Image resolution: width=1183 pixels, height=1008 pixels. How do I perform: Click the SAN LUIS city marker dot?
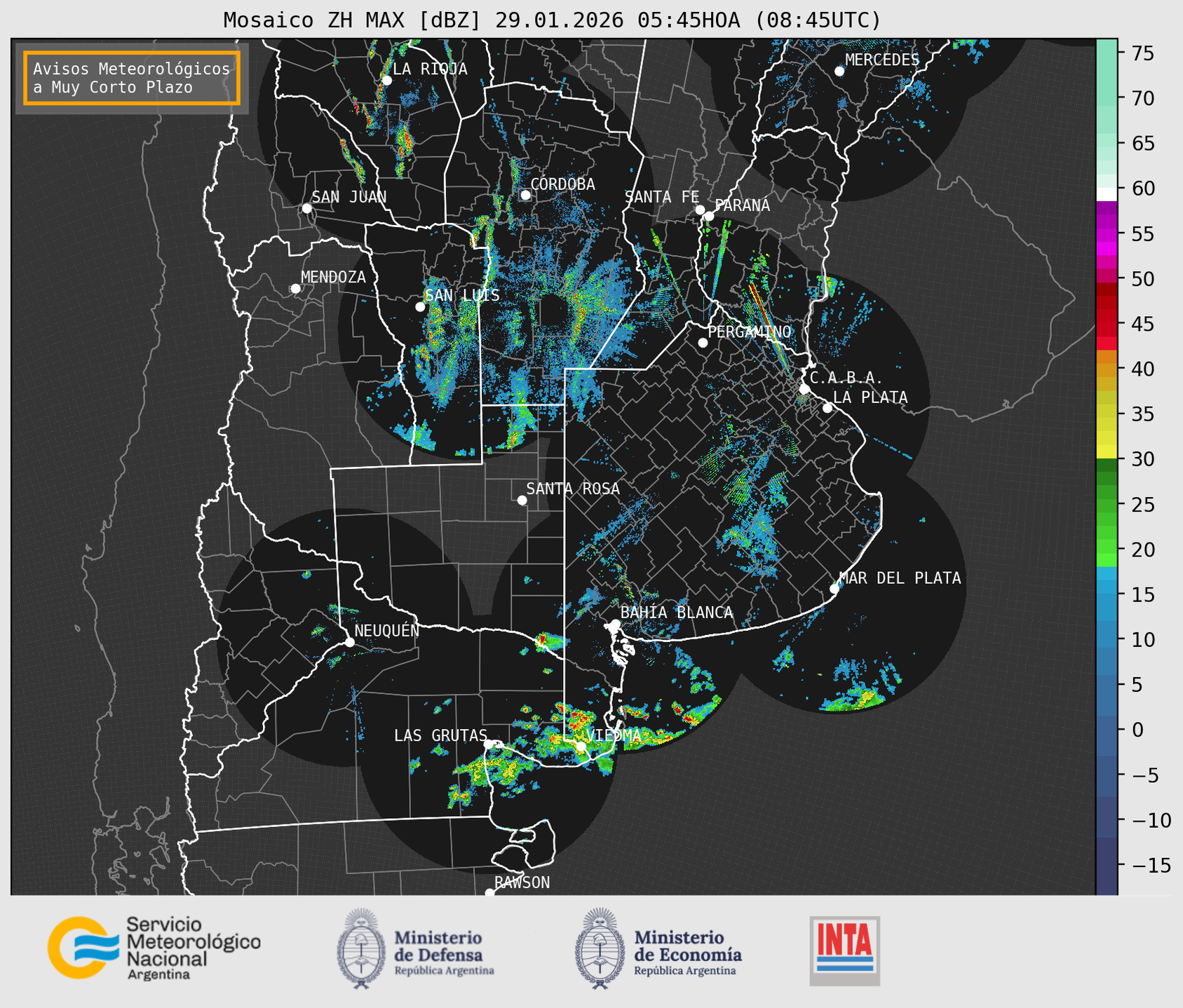point(420,306)
